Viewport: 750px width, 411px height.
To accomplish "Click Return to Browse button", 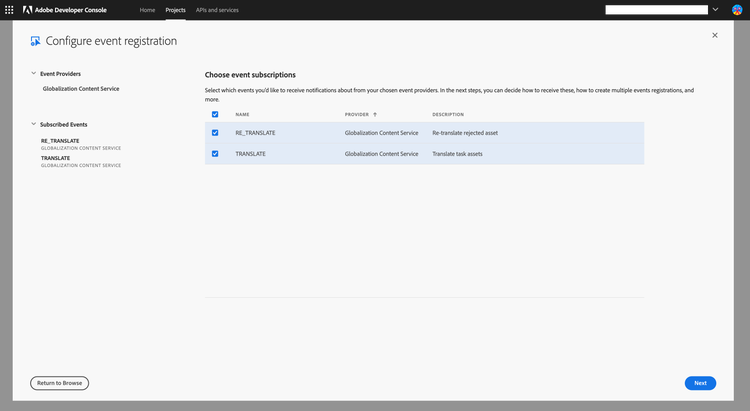I will pos(59,383).
